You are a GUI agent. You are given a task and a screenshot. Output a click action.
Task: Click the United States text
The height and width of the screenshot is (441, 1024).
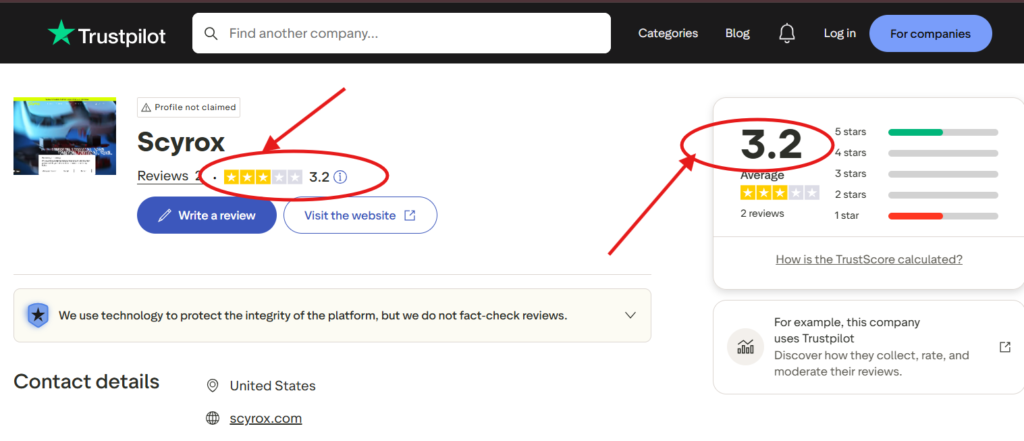point(272,385)
